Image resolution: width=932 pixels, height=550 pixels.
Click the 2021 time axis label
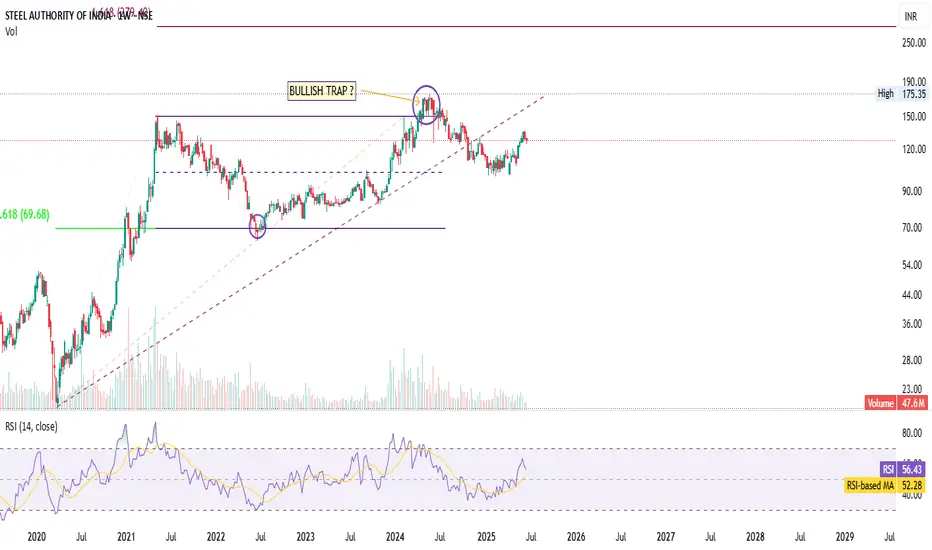[126, 537]
